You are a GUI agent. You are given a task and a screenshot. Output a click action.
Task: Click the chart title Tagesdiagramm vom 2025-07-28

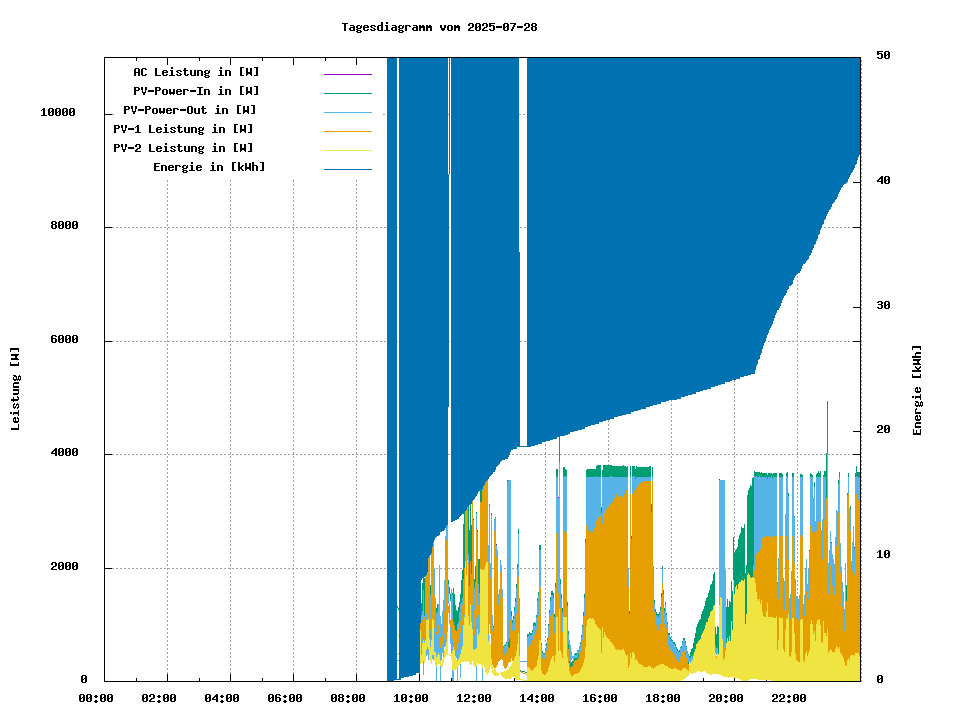pos(439,27)
